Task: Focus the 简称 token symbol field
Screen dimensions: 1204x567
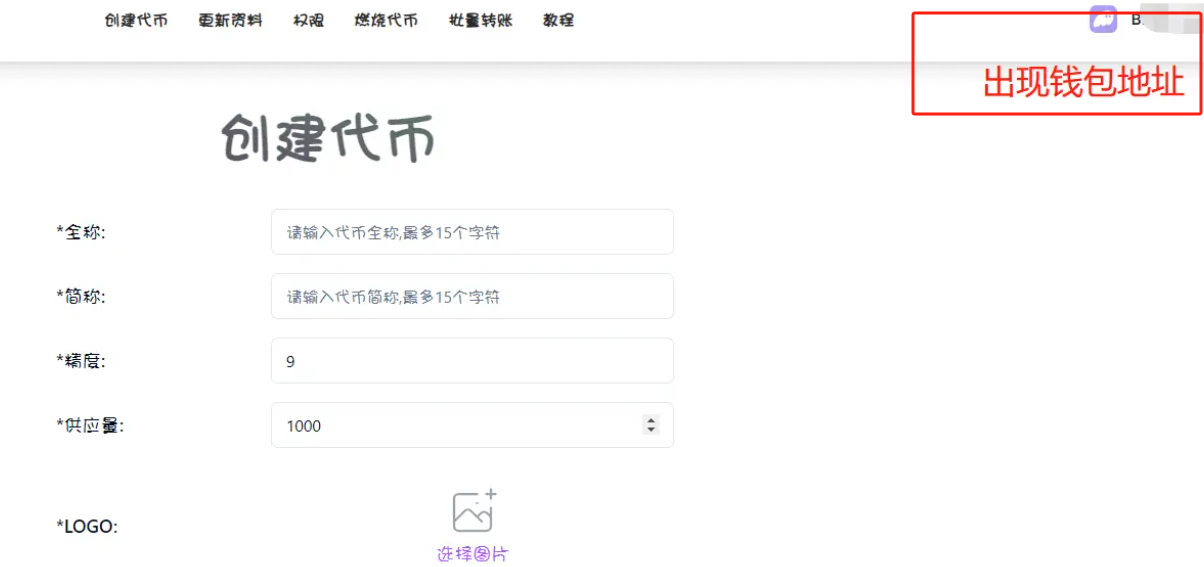Action: (x=472, y=296)
